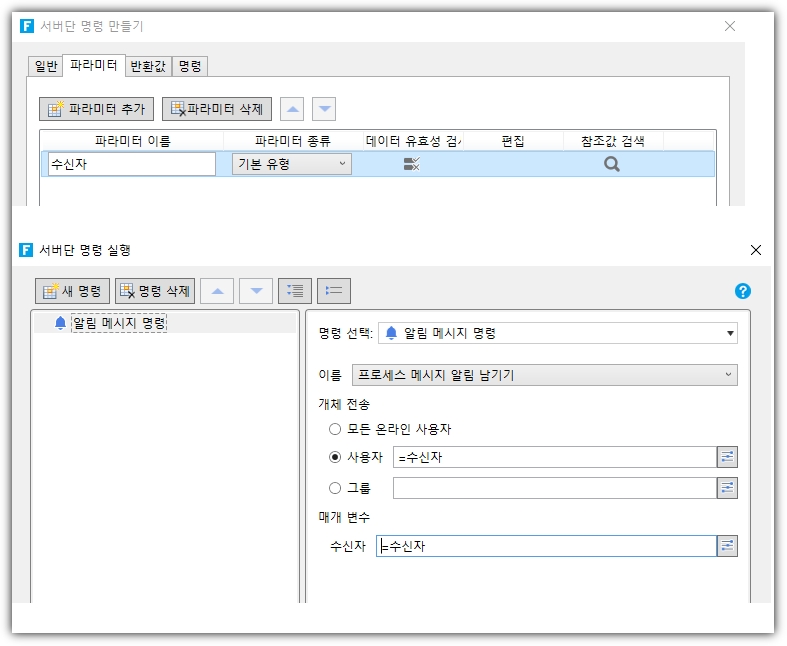This screenshot has width=787, height=646.
Task: Click the indent command icon
Action: [x=294, y=291]
